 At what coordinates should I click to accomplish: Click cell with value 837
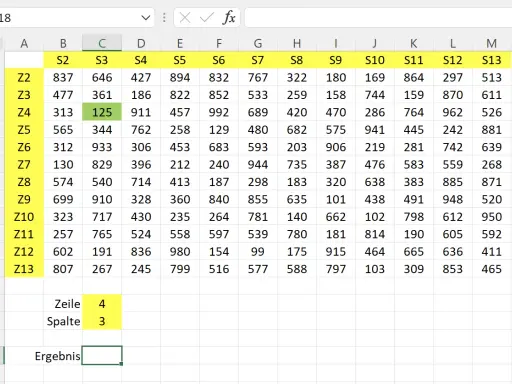click(x=63, y=77)
